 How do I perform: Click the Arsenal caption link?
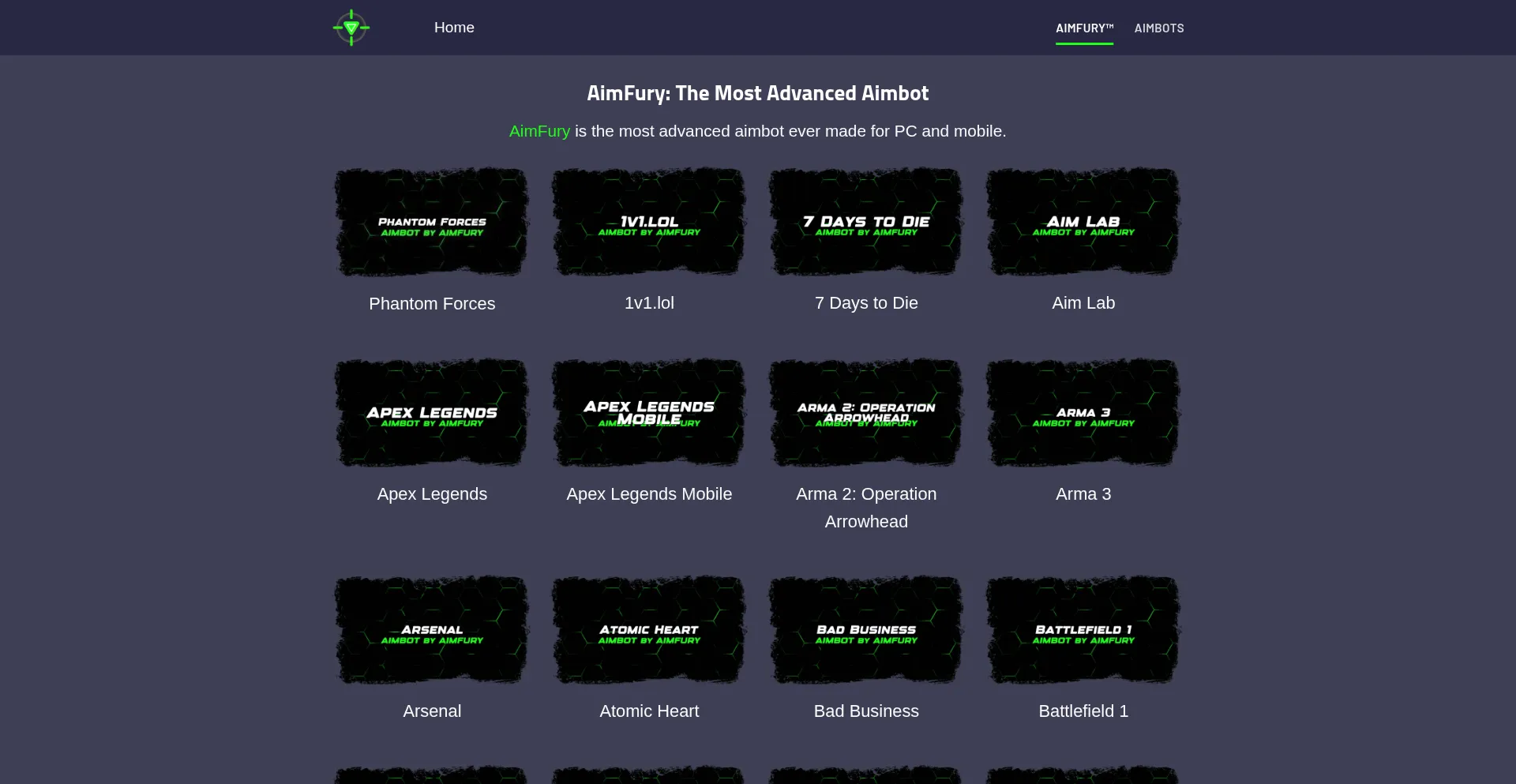pos(432,711)
